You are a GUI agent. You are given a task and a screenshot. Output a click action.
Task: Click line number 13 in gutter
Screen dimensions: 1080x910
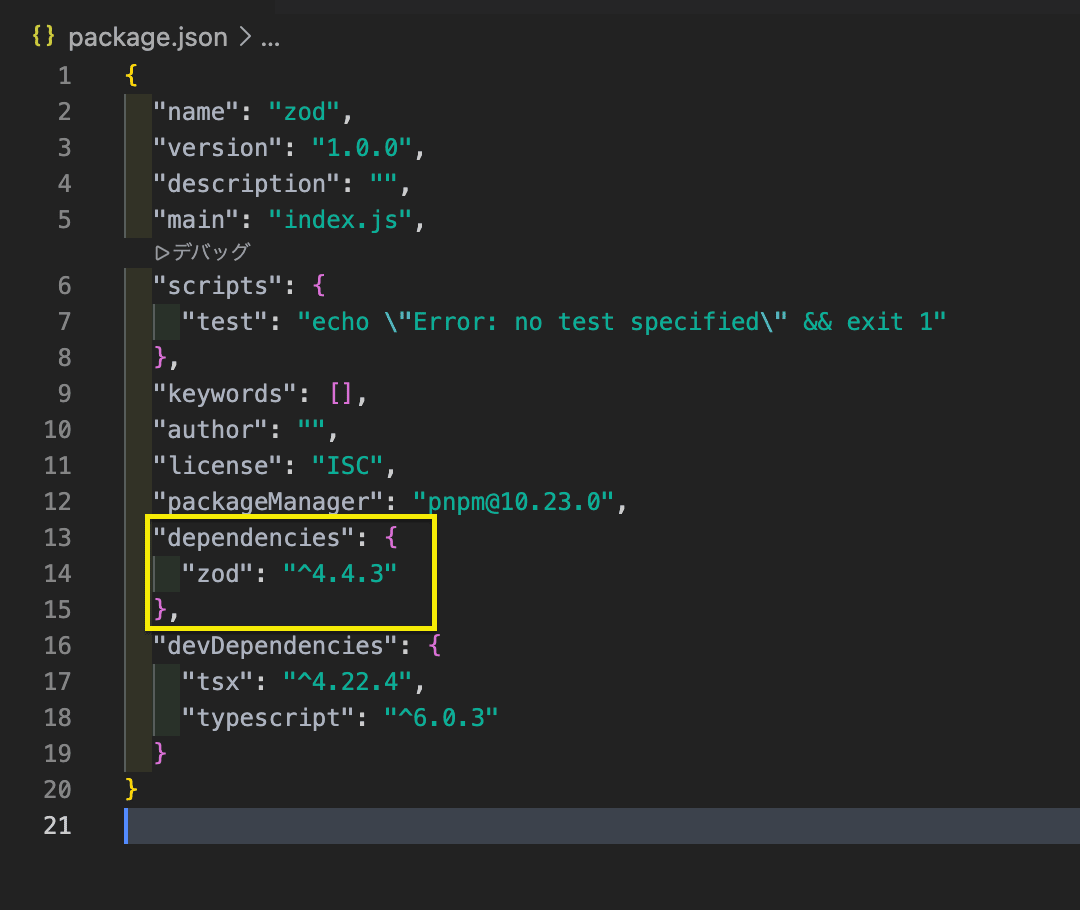pyautogui.click(x=58, y=538)
